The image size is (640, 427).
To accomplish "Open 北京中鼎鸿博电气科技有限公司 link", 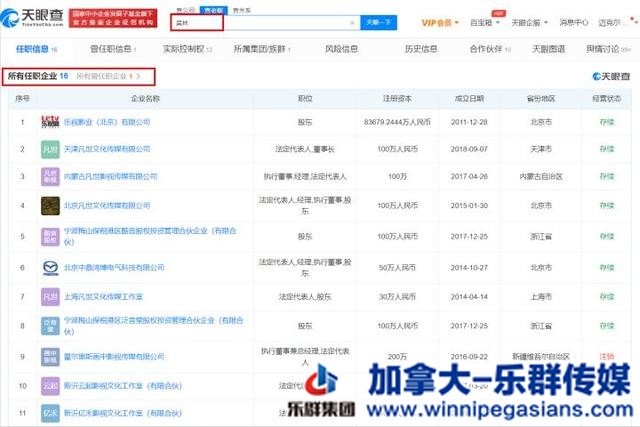I will click(x=114, y=267).
